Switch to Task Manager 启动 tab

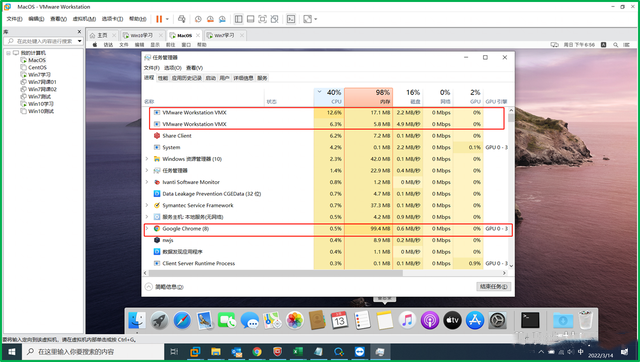pos(211,78)
